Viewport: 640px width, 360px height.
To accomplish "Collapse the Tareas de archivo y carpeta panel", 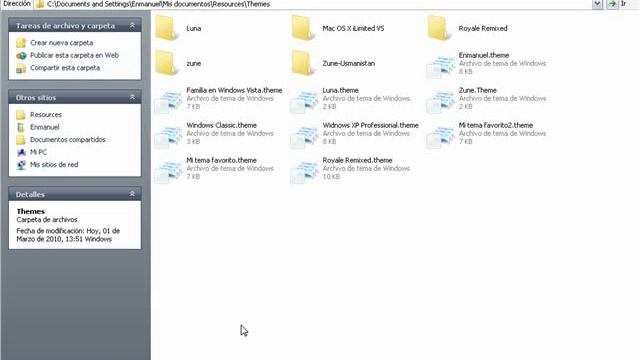I will pyautogui.click(x=132, y=25).
